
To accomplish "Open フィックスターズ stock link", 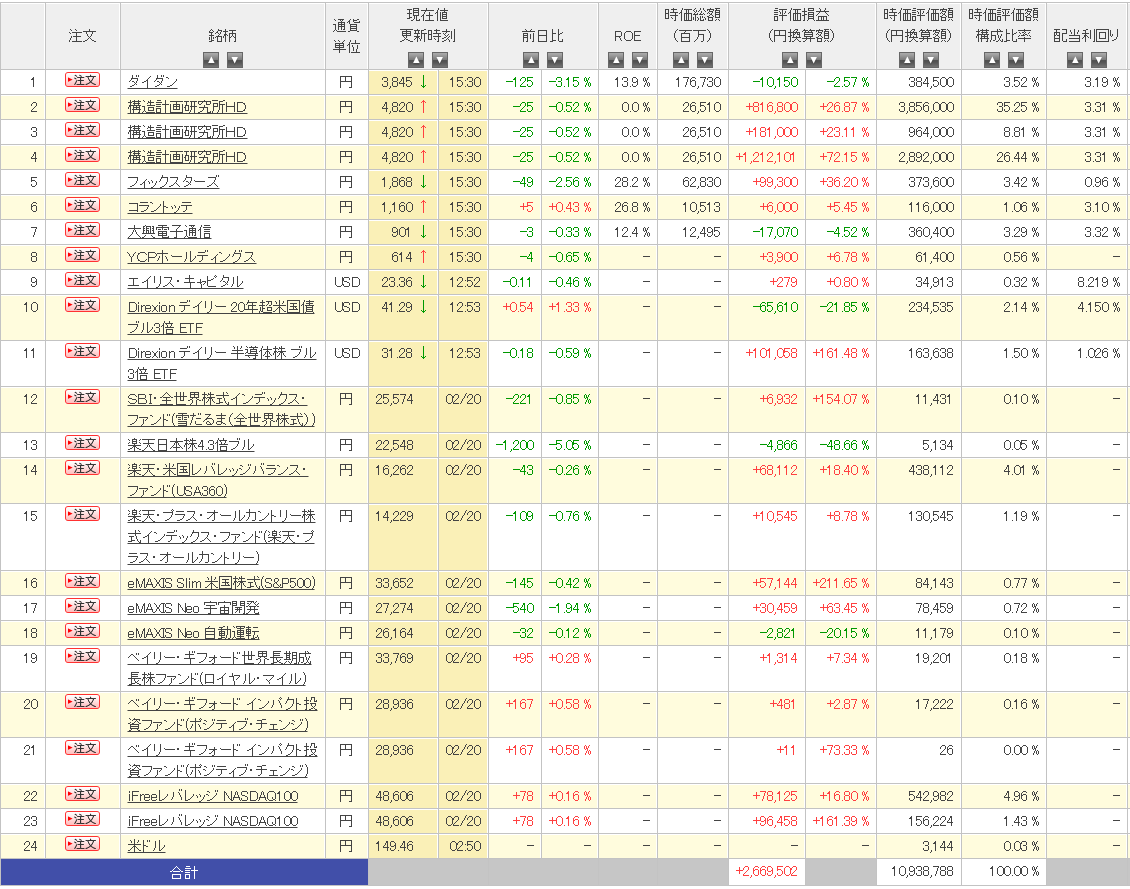I will (x=173, y=182).
